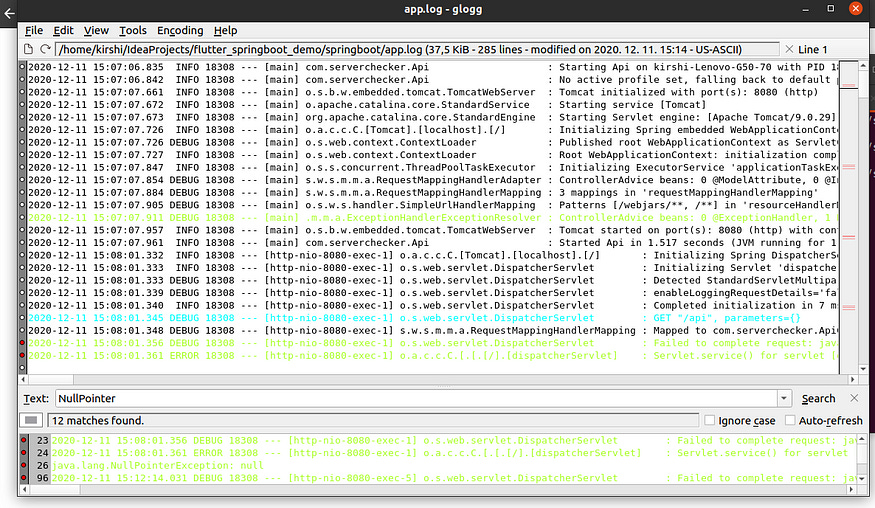Click the reload file icon
This screenshot has height=508, width=875.
pos(45,49)
